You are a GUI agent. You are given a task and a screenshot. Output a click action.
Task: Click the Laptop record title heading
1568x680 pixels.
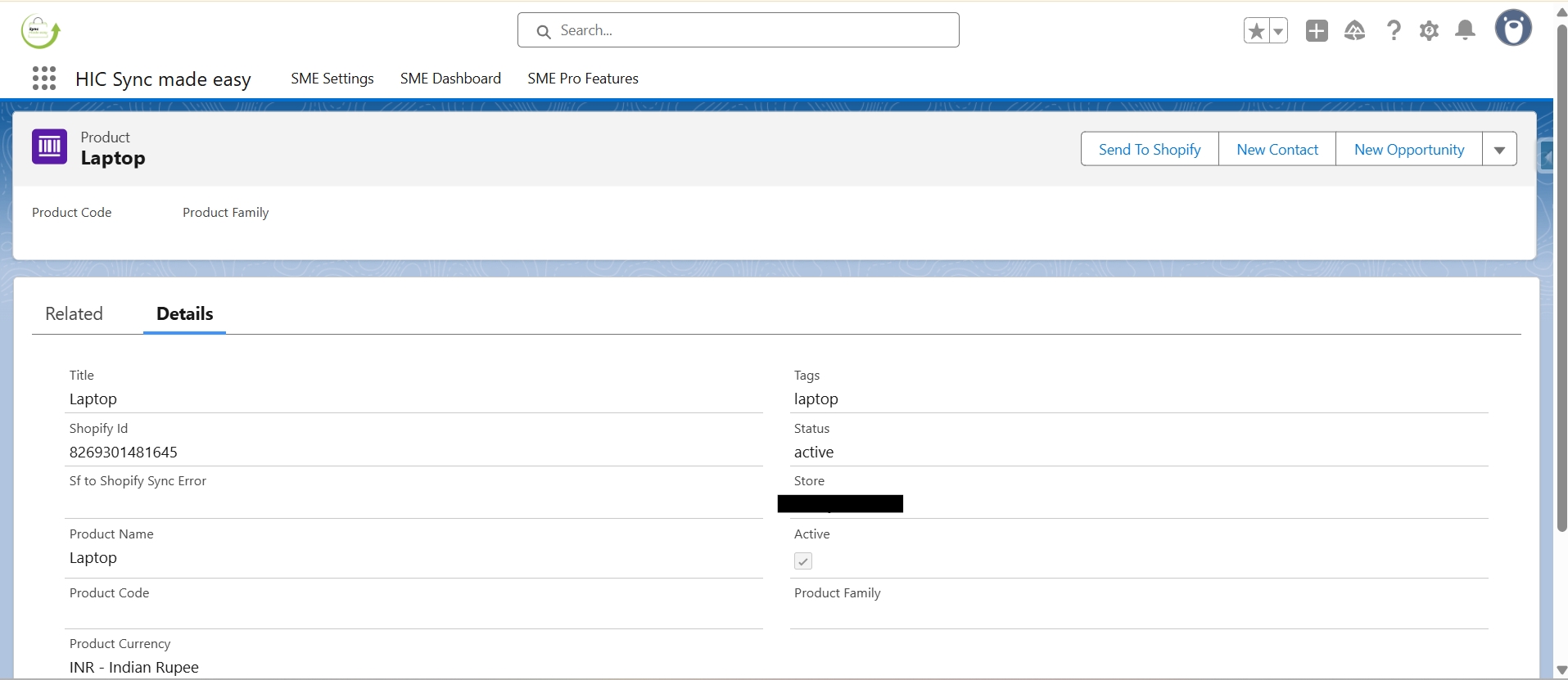click(x=112, y=158)
